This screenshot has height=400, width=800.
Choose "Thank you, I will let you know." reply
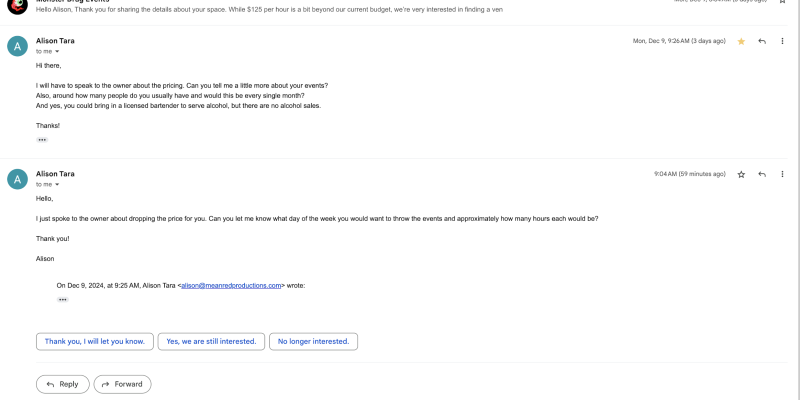tap(95, 341)
